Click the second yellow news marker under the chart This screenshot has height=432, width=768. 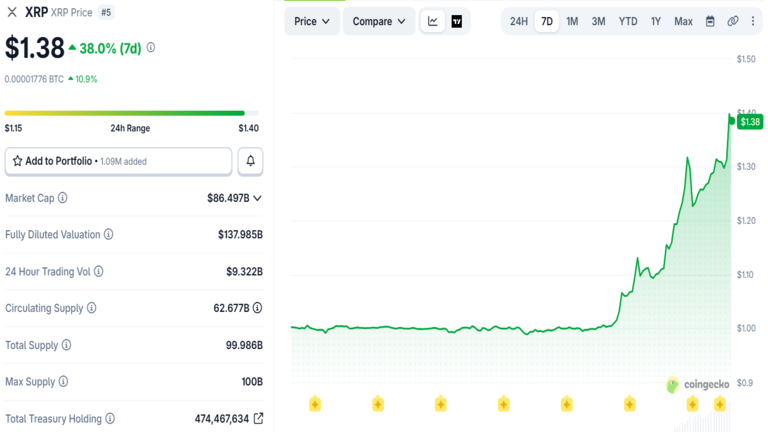pos(378,404)
